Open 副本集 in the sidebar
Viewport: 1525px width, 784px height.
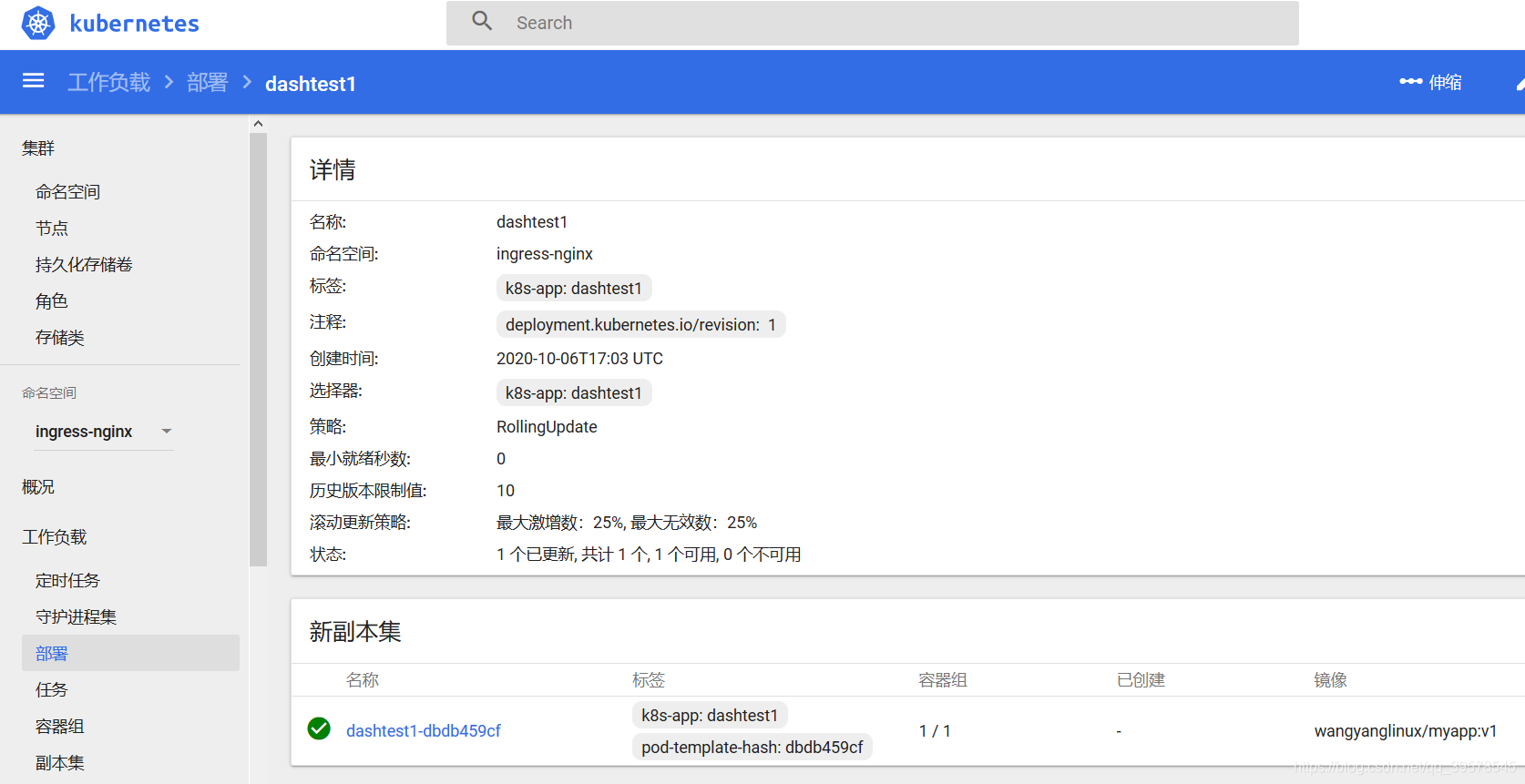60,762
